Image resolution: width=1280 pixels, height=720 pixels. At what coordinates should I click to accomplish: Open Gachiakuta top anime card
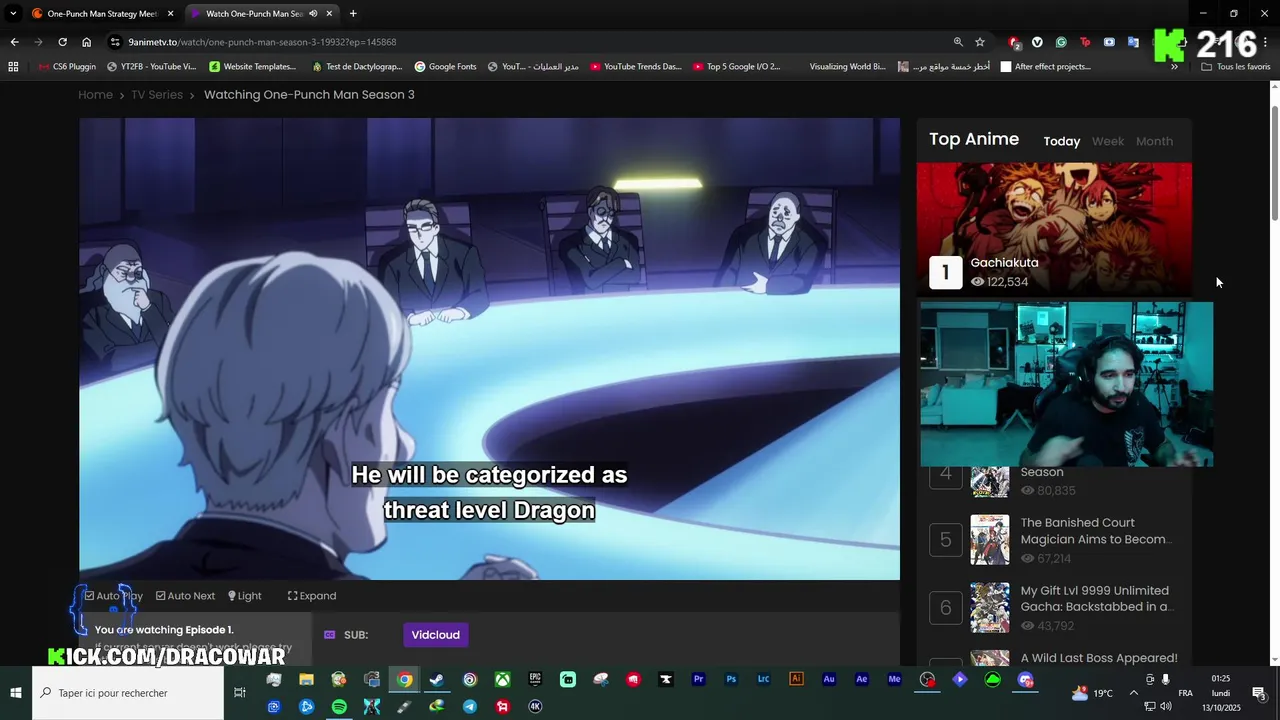(x=1054, y=229)
